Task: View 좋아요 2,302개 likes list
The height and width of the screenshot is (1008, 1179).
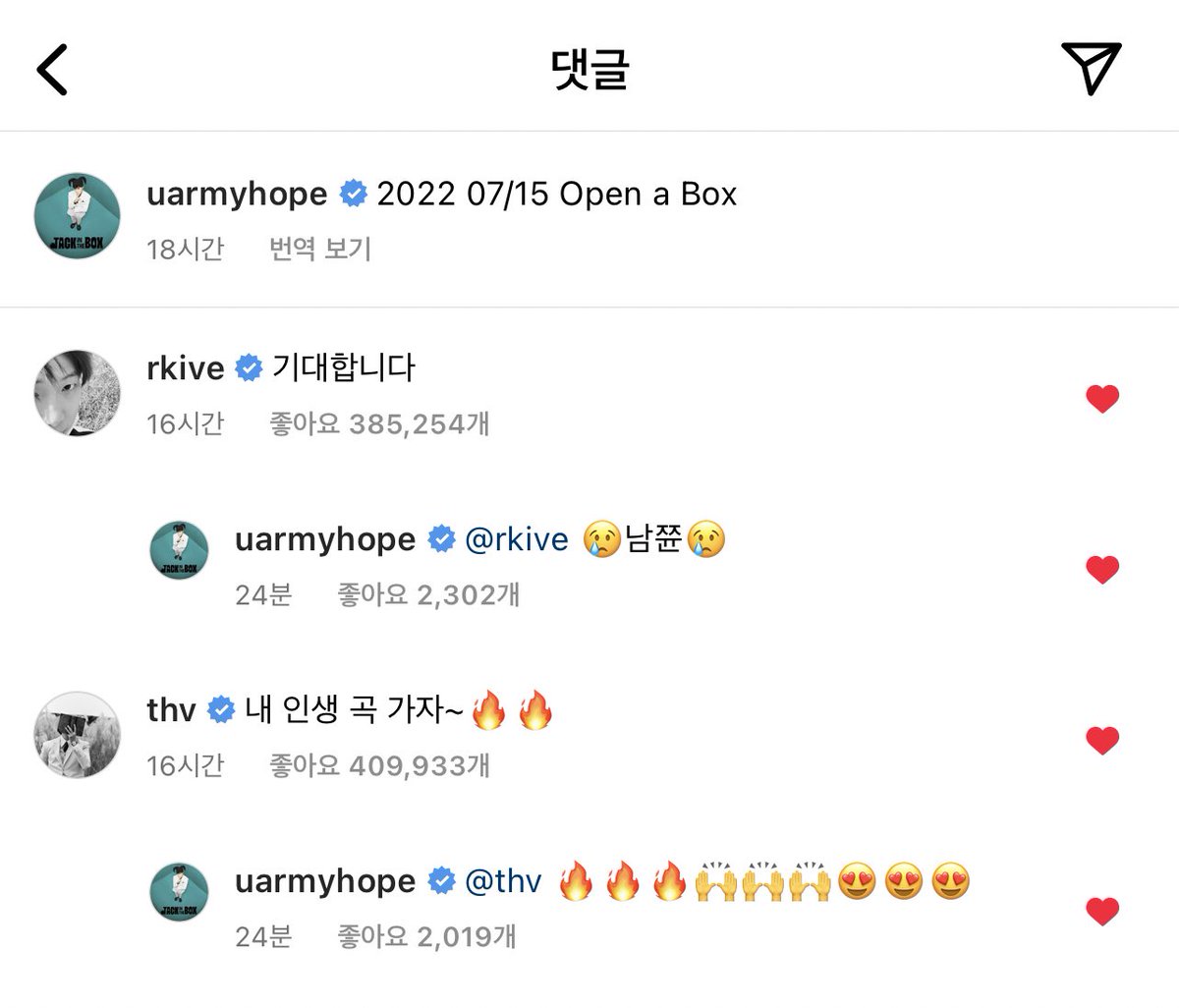Action: coord(428,594)
